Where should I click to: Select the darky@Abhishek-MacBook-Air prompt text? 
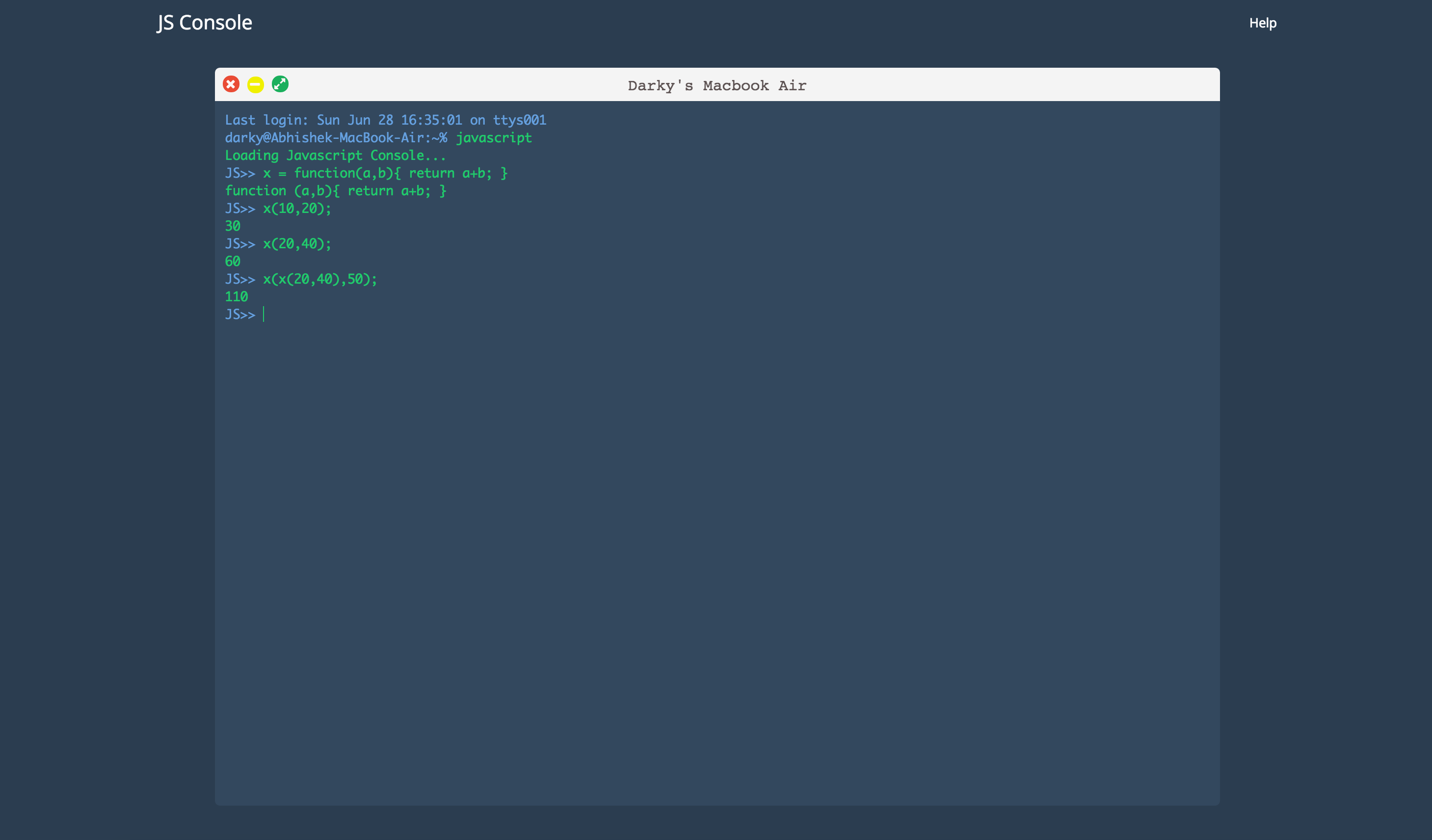click(335, 137)
